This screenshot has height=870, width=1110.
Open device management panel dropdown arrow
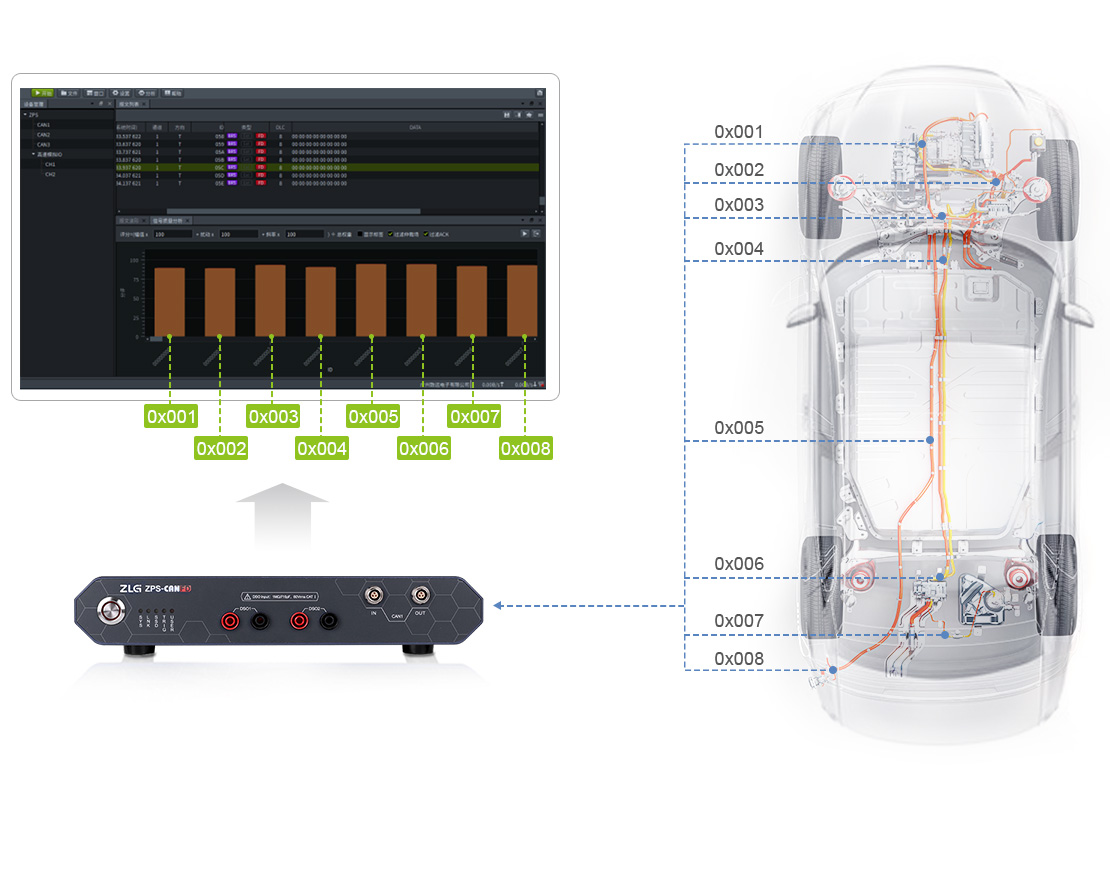91,103
